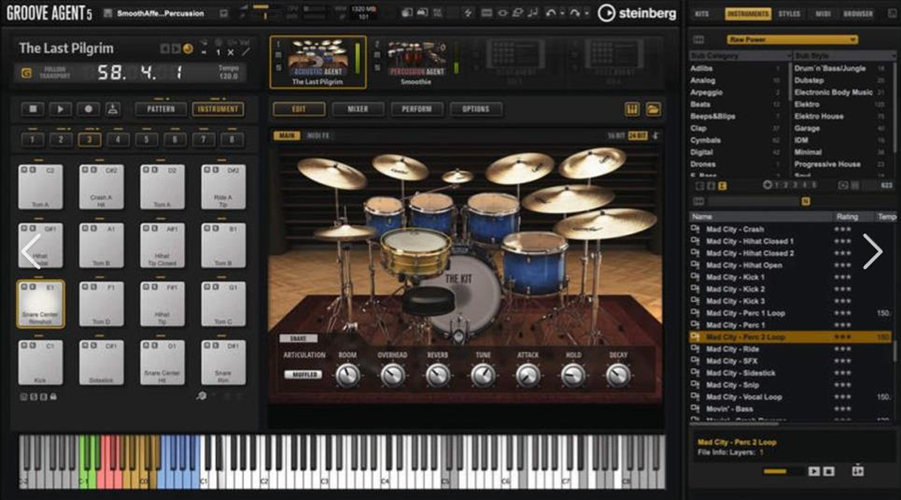Open the Raw Power preset dropdown

tap(793, 40)
